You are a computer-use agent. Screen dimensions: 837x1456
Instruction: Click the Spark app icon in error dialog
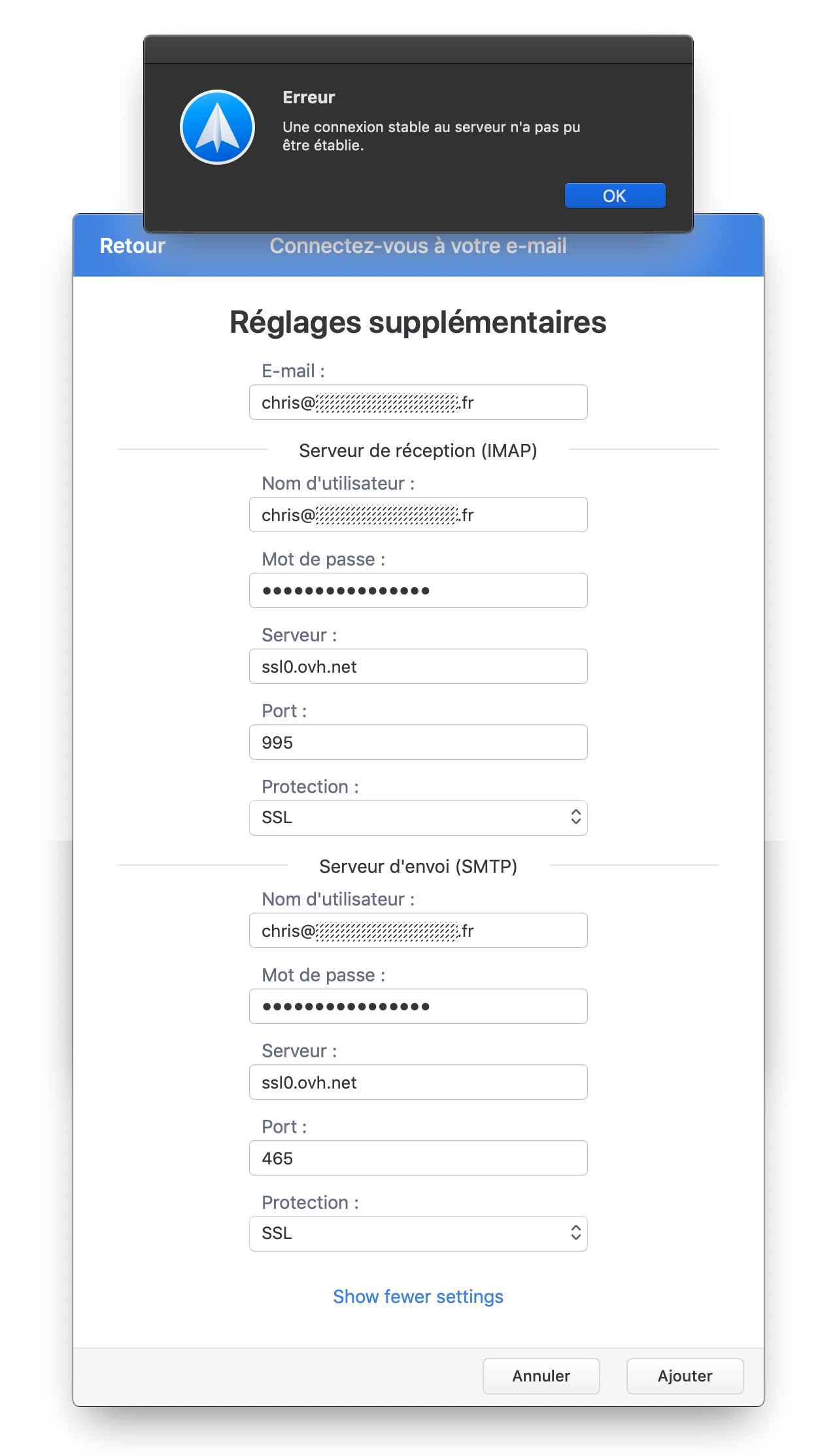(217, 127)
